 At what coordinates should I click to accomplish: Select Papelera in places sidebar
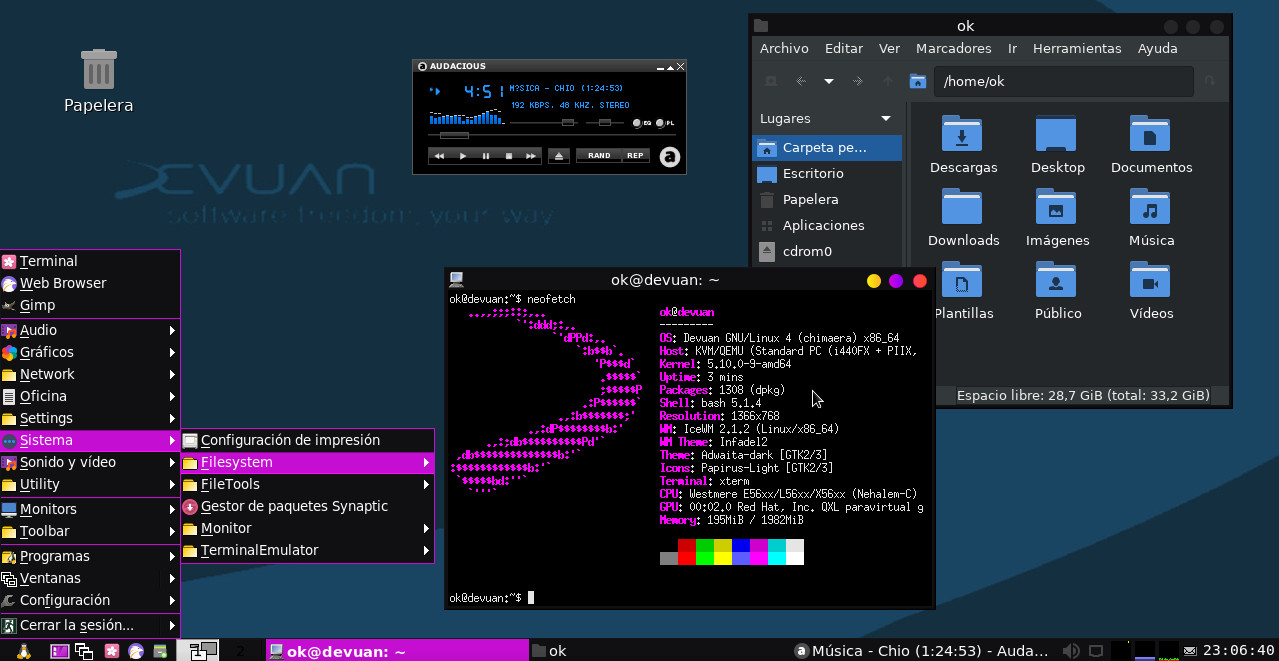click(x=827, y=199)
